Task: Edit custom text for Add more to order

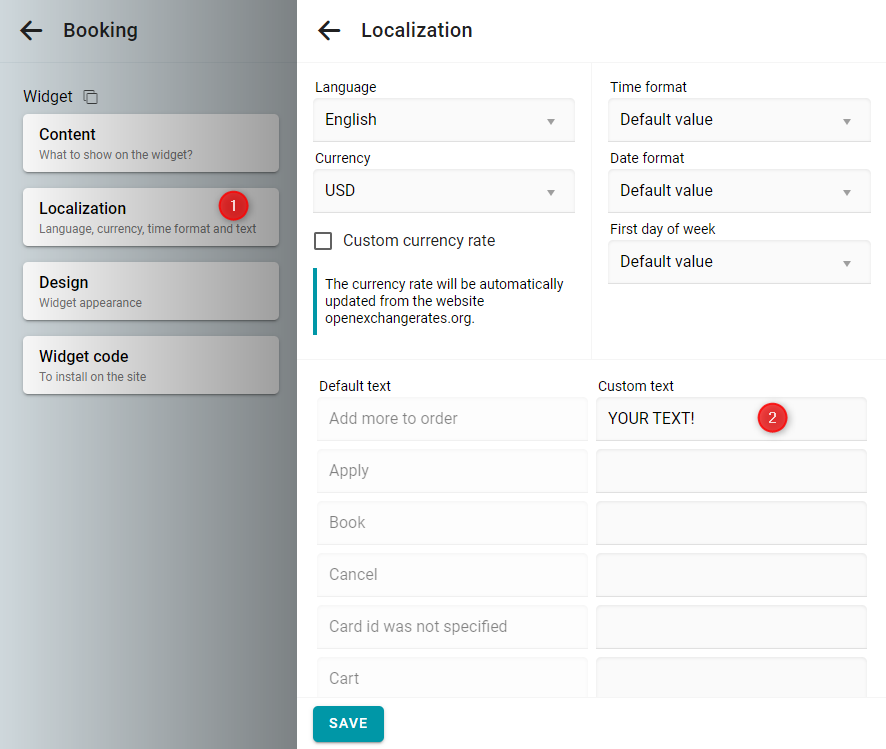Action: (x=731, y=419)
